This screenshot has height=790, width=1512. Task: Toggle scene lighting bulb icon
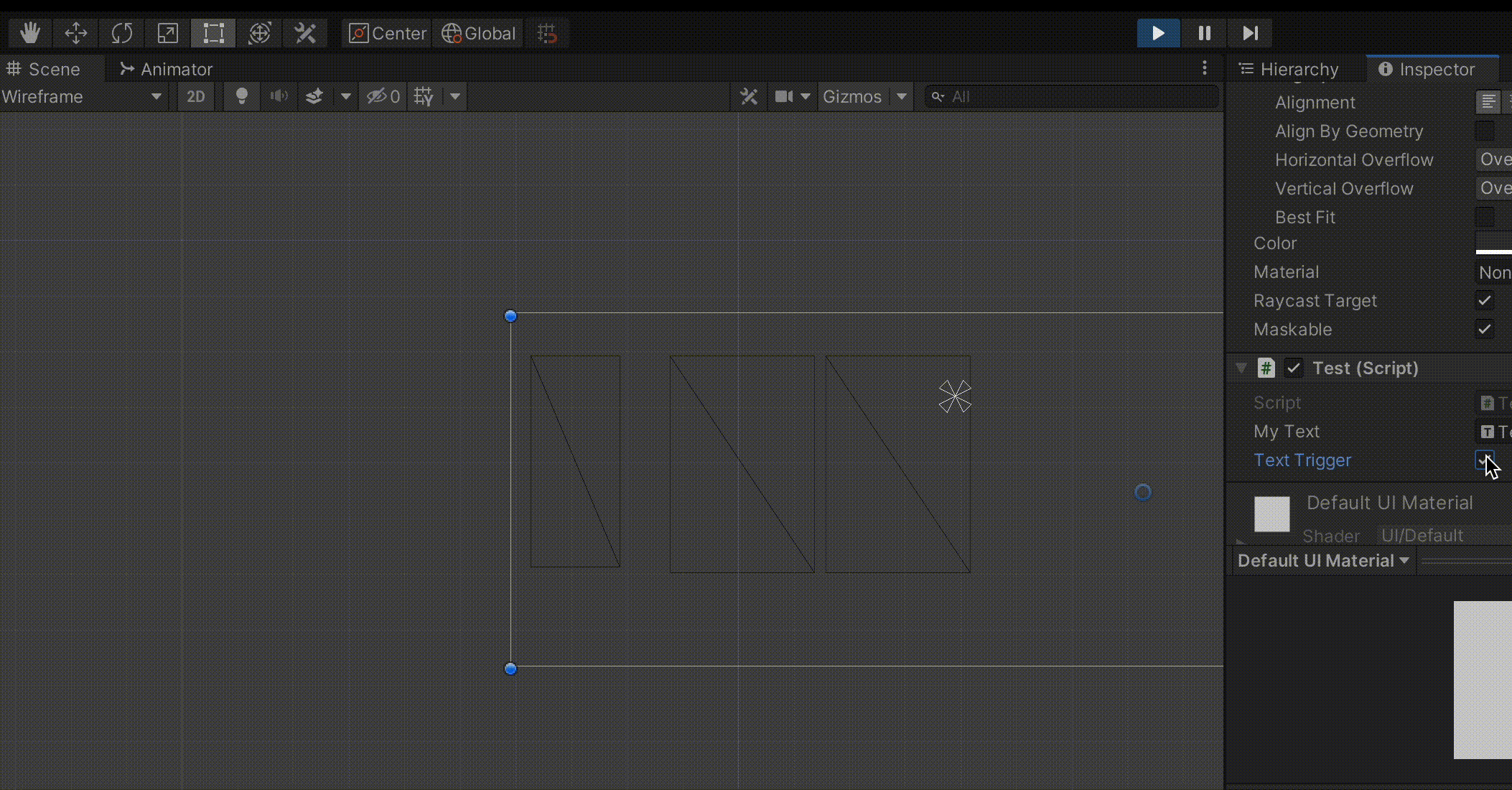click(242, 96)
